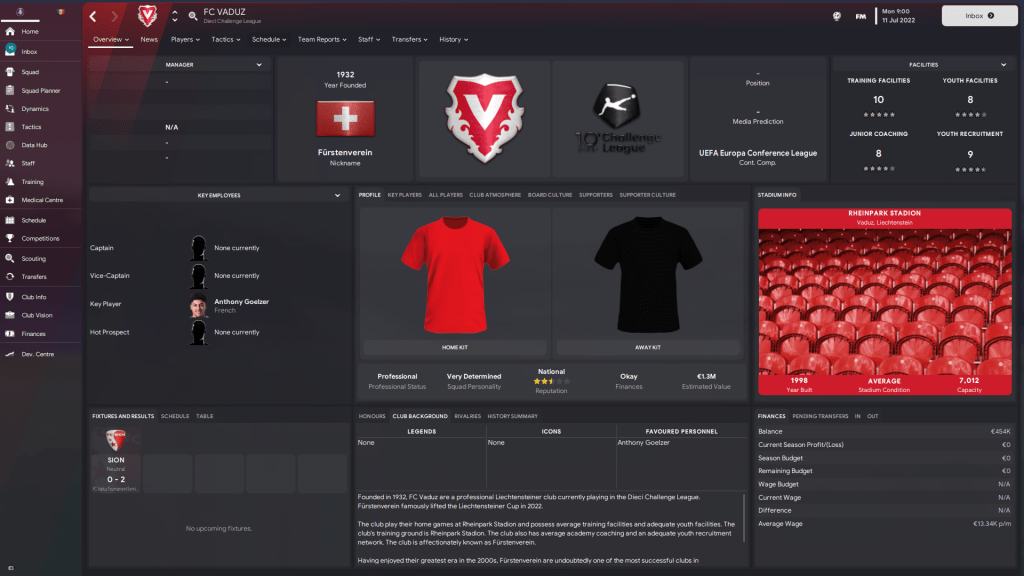Click the Inbox continue button
Viewport: 1024px width, 576px height.
(x=979, y=16)
